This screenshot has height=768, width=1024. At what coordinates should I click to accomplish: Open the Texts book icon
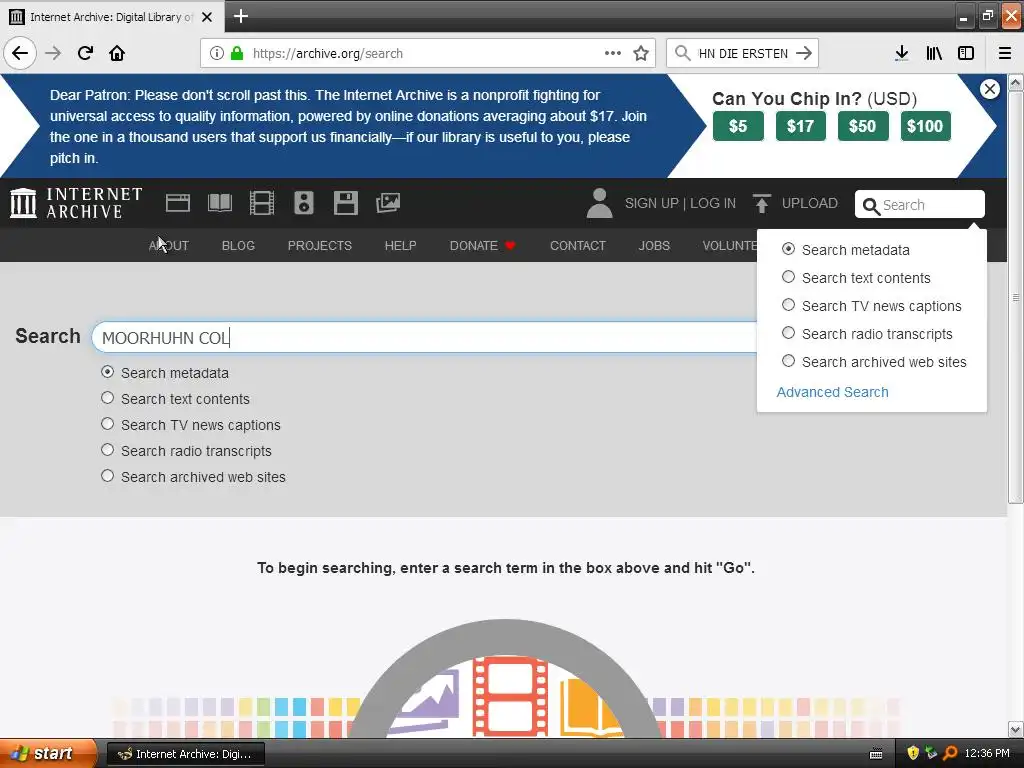click(x=219, y=203)
